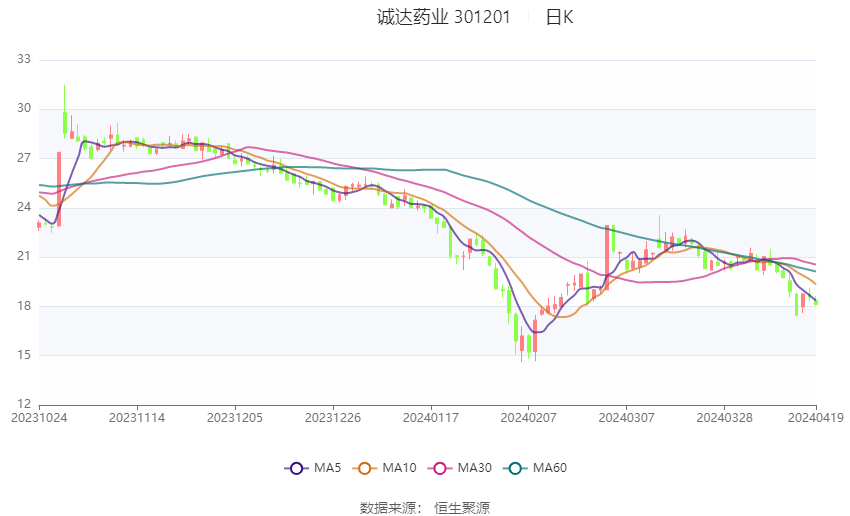Screen dimensions: 850x516
Task: Click the 33 price axis label
Action: point(24,60)
